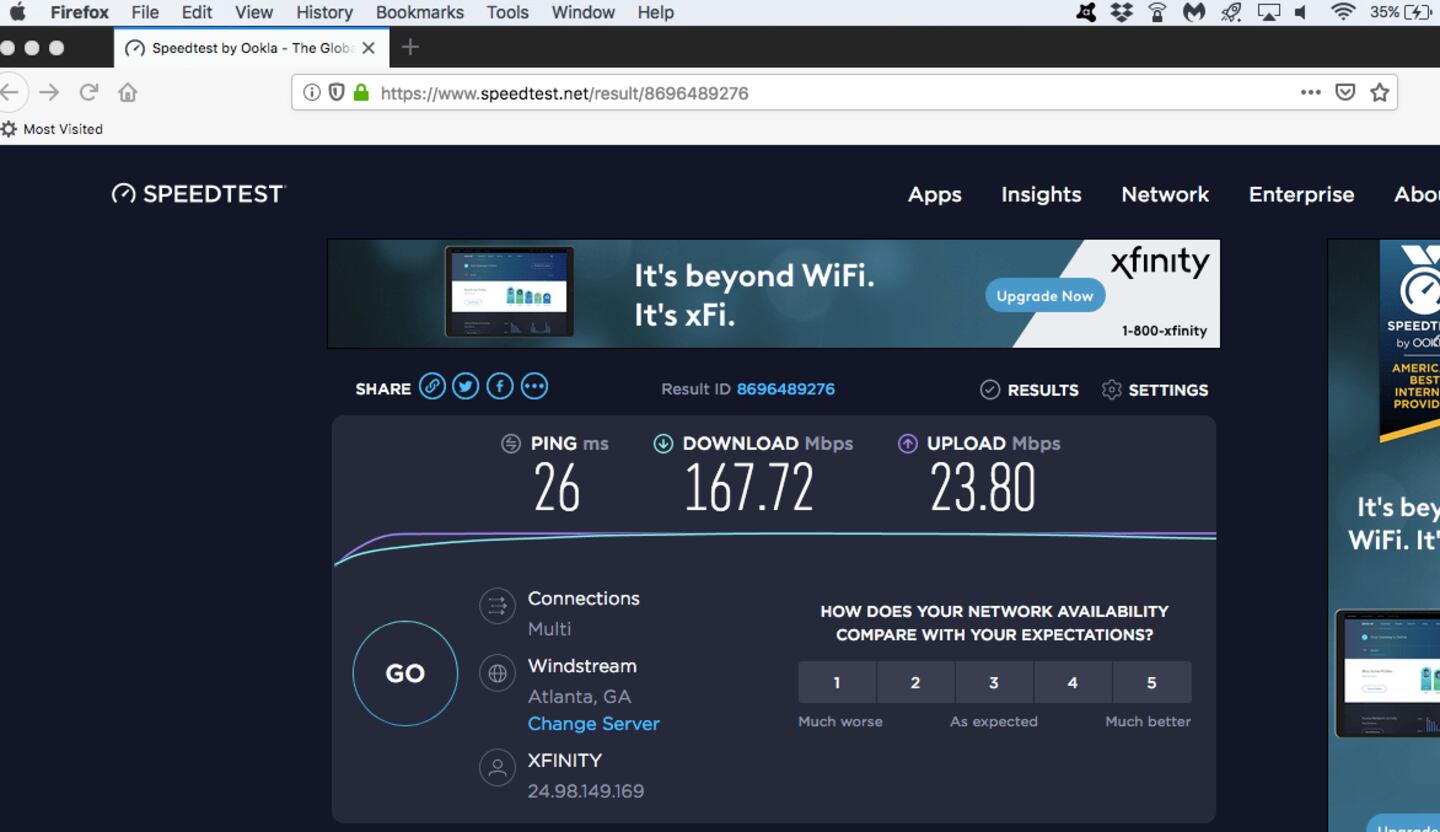Click the Firefox reload page icon
Viewport: 1440px width, 832px height.
click(x=89, y=93)
